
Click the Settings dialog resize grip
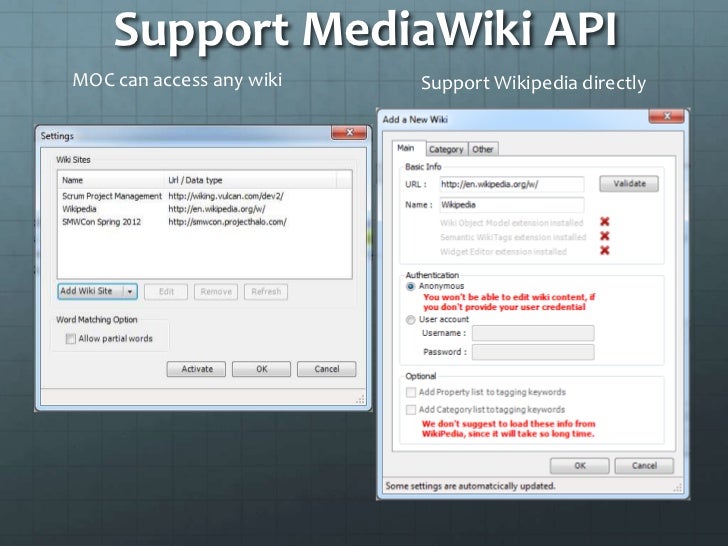(360, 399)
